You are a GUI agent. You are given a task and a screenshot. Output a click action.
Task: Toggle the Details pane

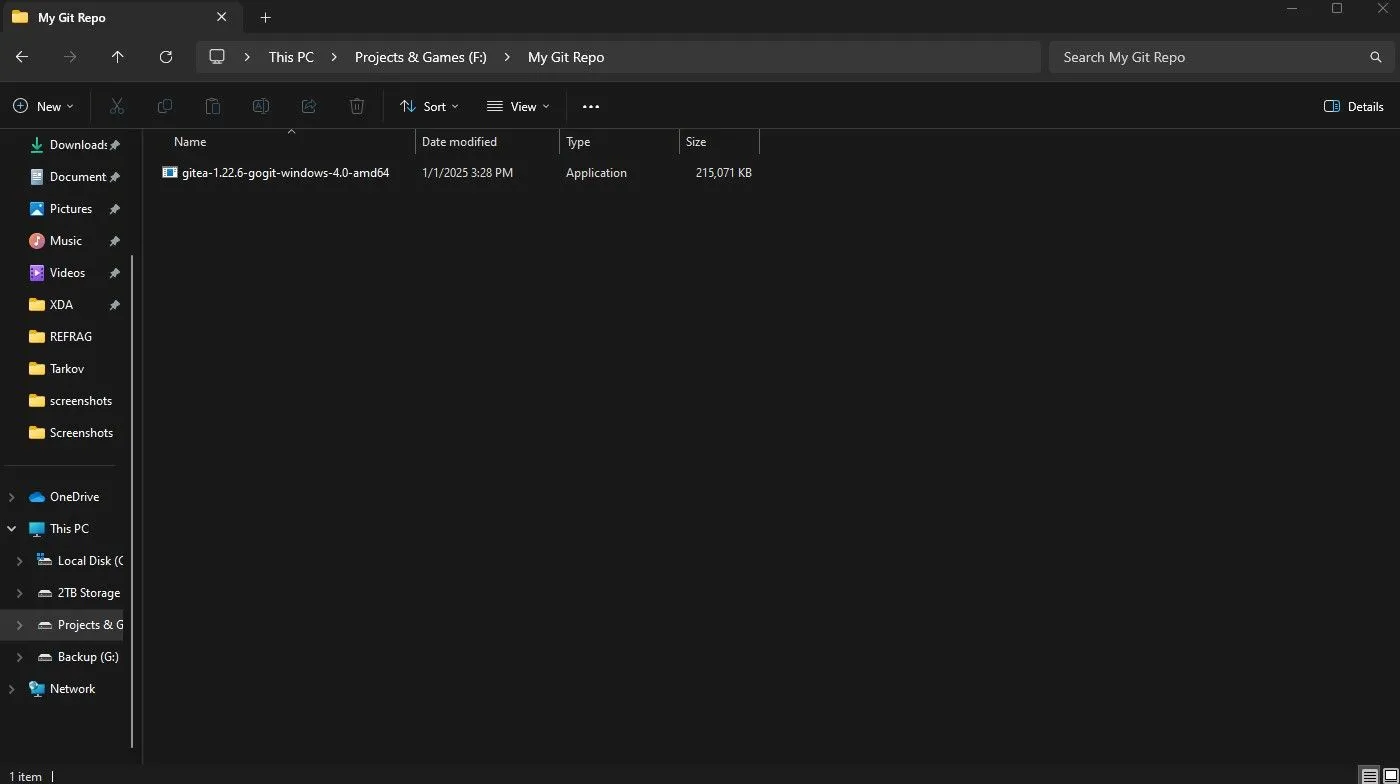[1354, 106]
